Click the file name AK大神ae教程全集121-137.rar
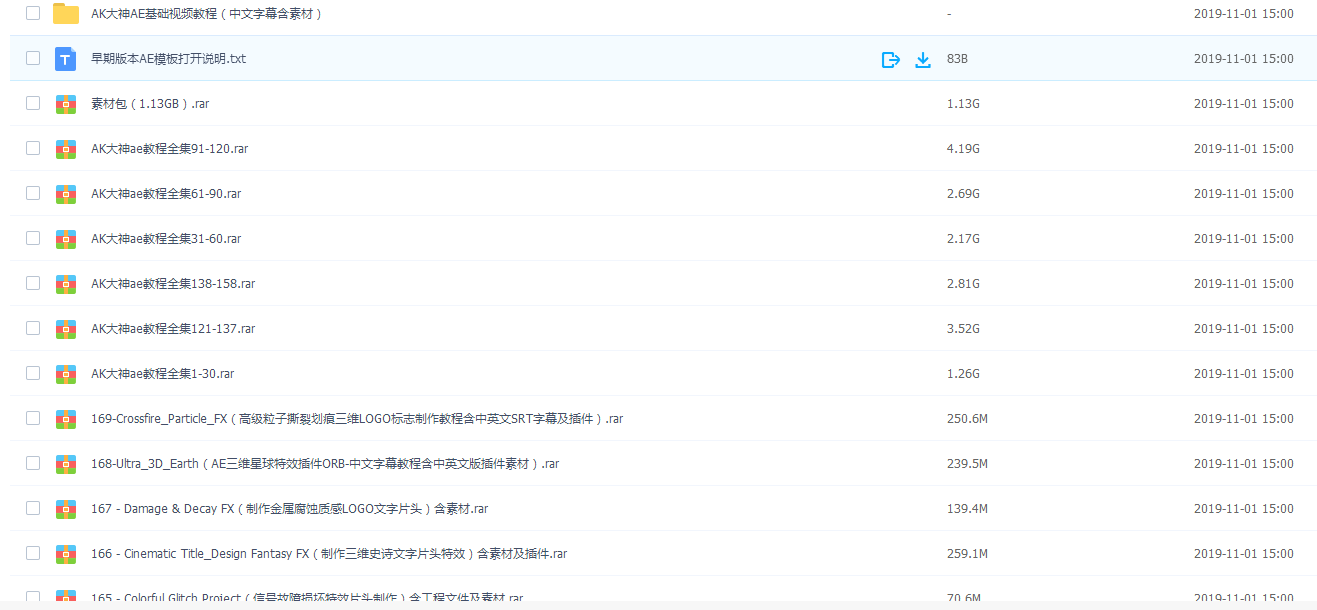 pos(173,329)
